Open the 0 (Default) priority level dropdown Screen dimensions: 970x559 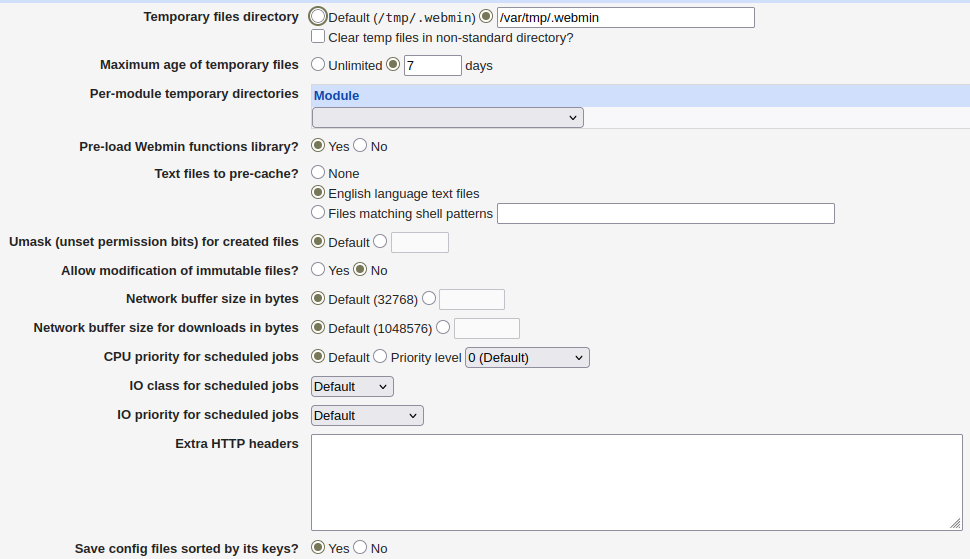527,357
